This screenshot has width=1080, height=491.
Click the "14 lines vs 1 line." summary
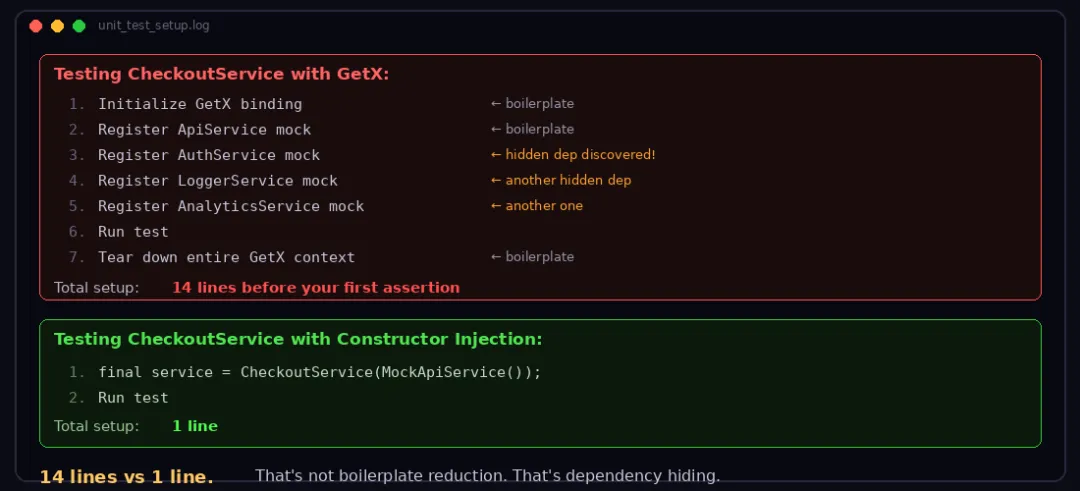pos(127,477)
